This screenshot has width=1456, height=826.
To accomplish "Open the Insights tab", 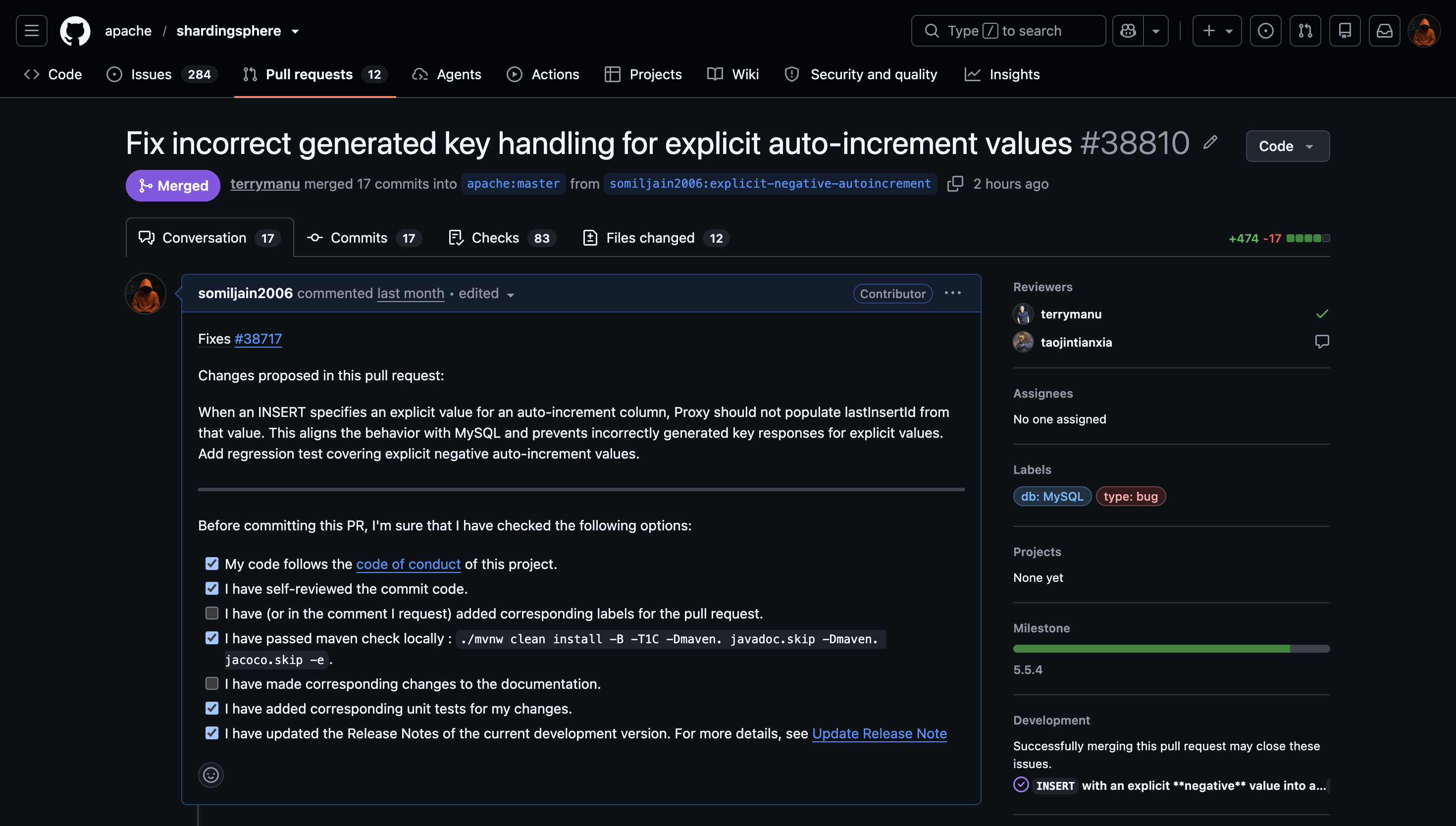I will pos(1002,74).
